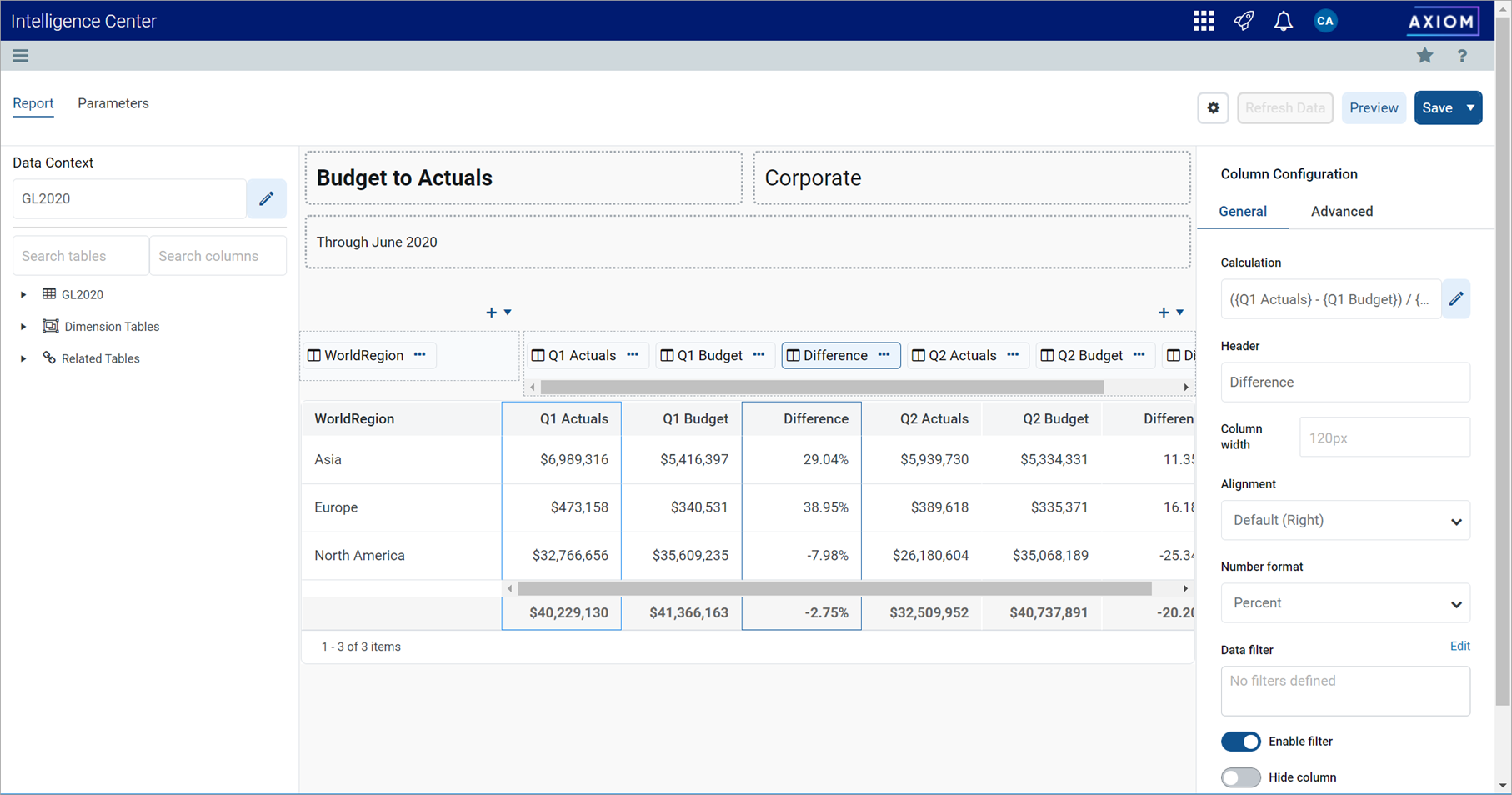Edit the calculation formula pencil icon
This screenshot has height=795, width=1512.
[1455, 299]
